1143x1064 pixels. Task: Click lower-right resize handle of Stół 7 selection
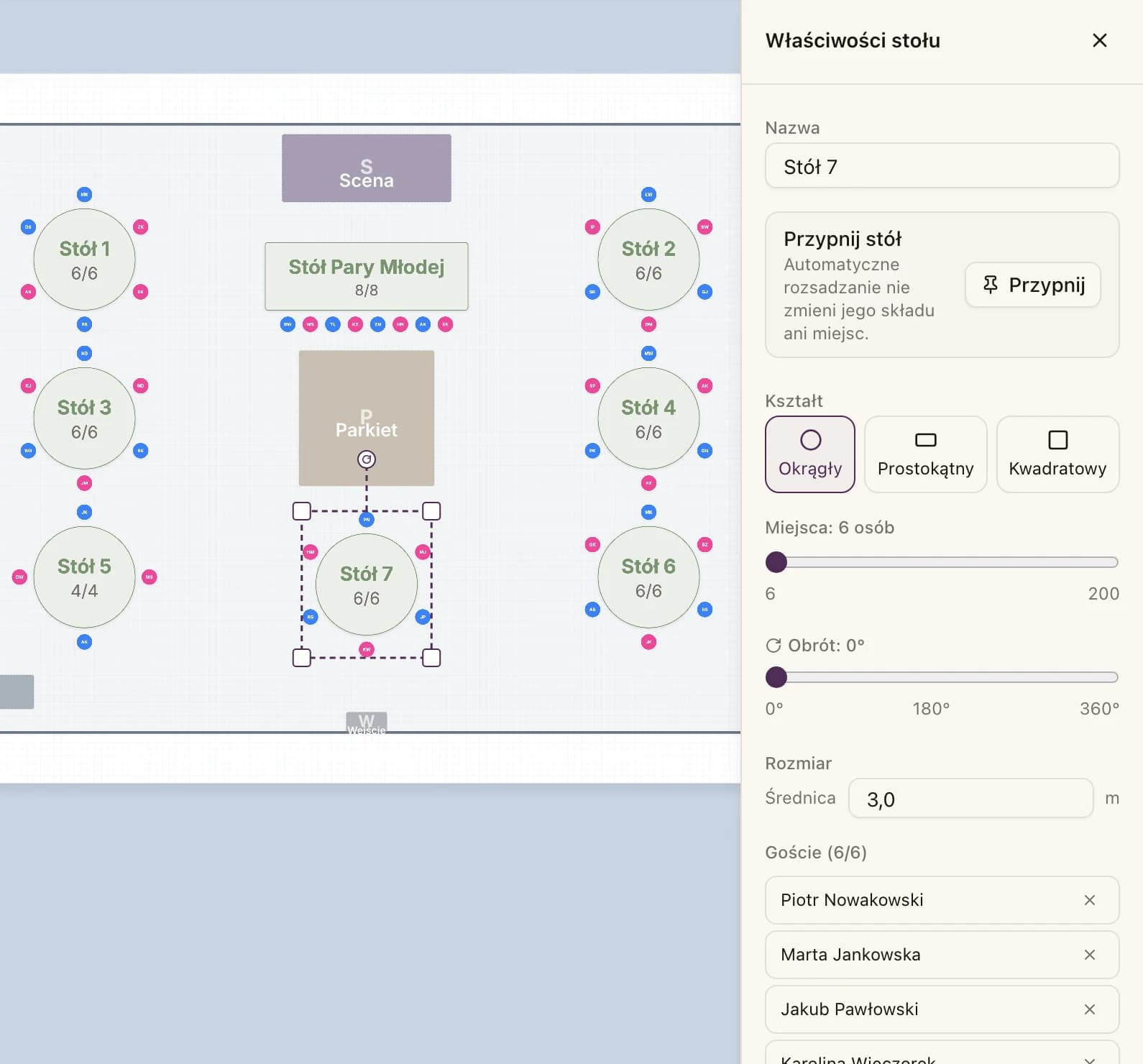pyautogui.click(x=431, y=658)
